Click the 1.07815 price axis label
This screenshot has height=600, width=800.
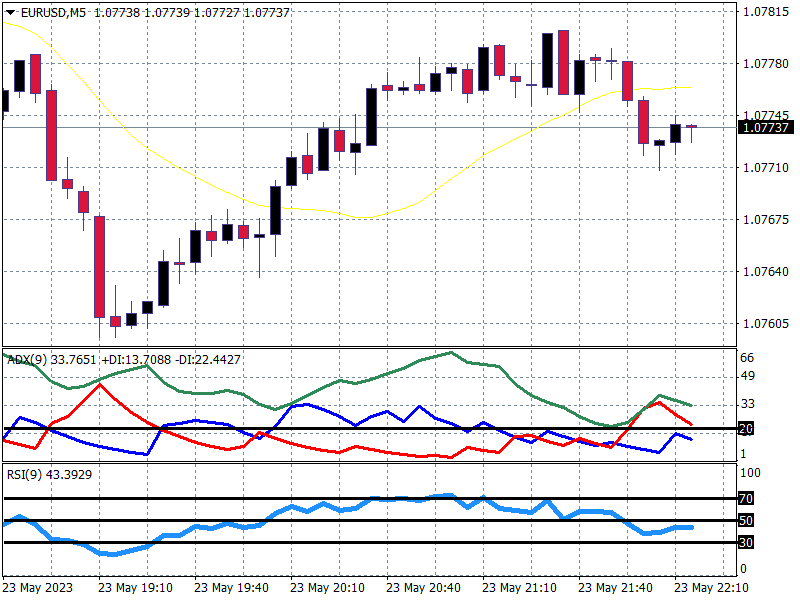[x=764, y=12]
